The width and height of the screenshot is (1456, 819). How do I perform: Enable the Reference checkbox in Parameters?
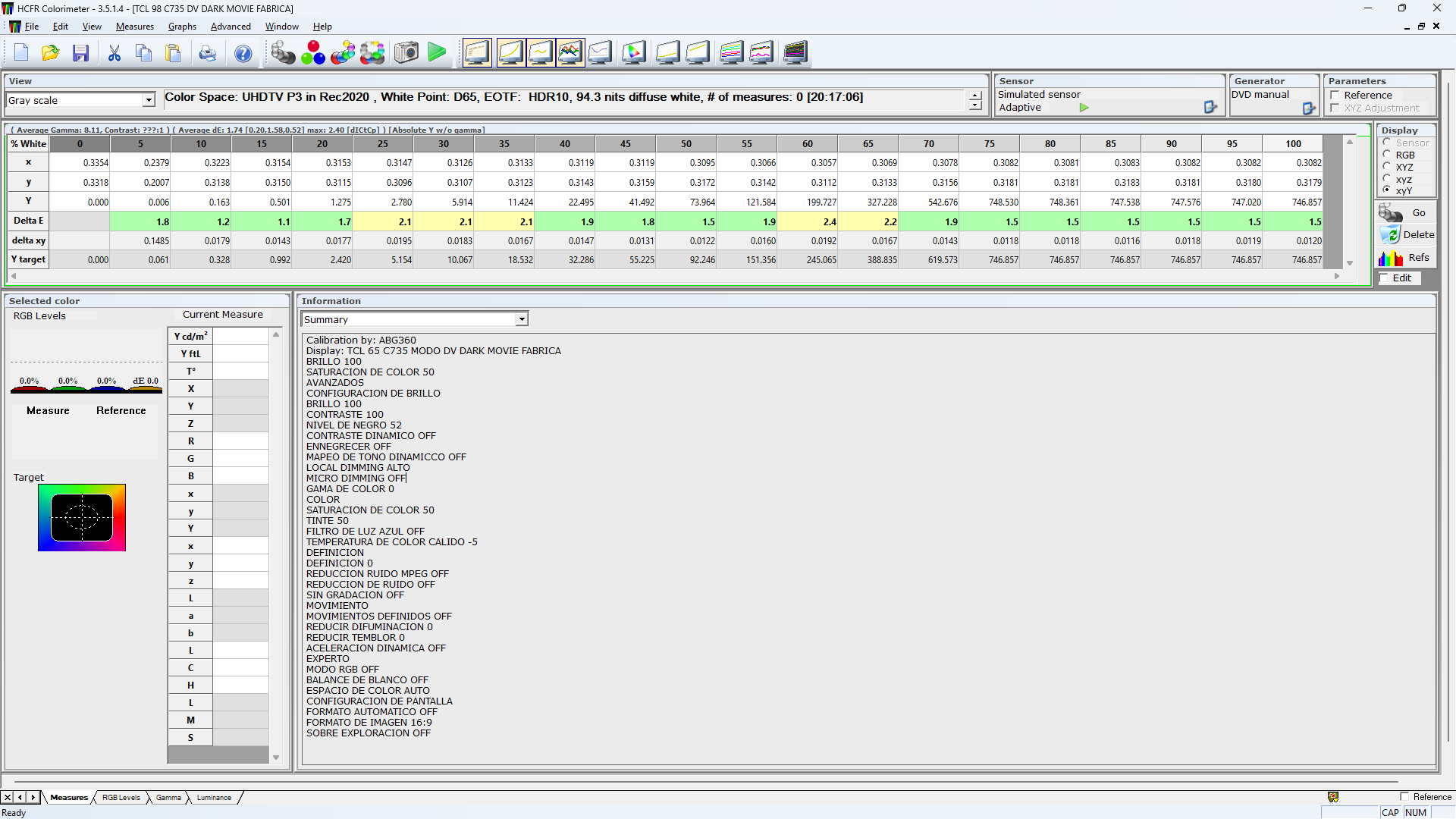click(1335, 95)
